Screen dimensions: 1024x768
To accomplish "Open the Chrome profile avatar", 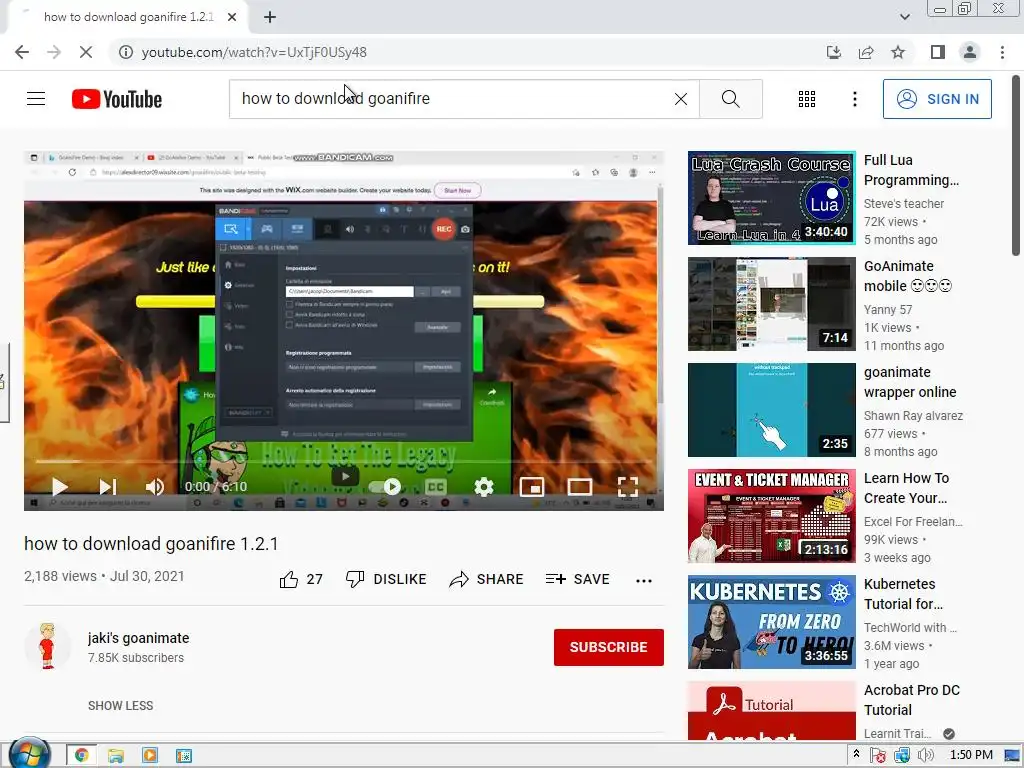I will 970,52.
